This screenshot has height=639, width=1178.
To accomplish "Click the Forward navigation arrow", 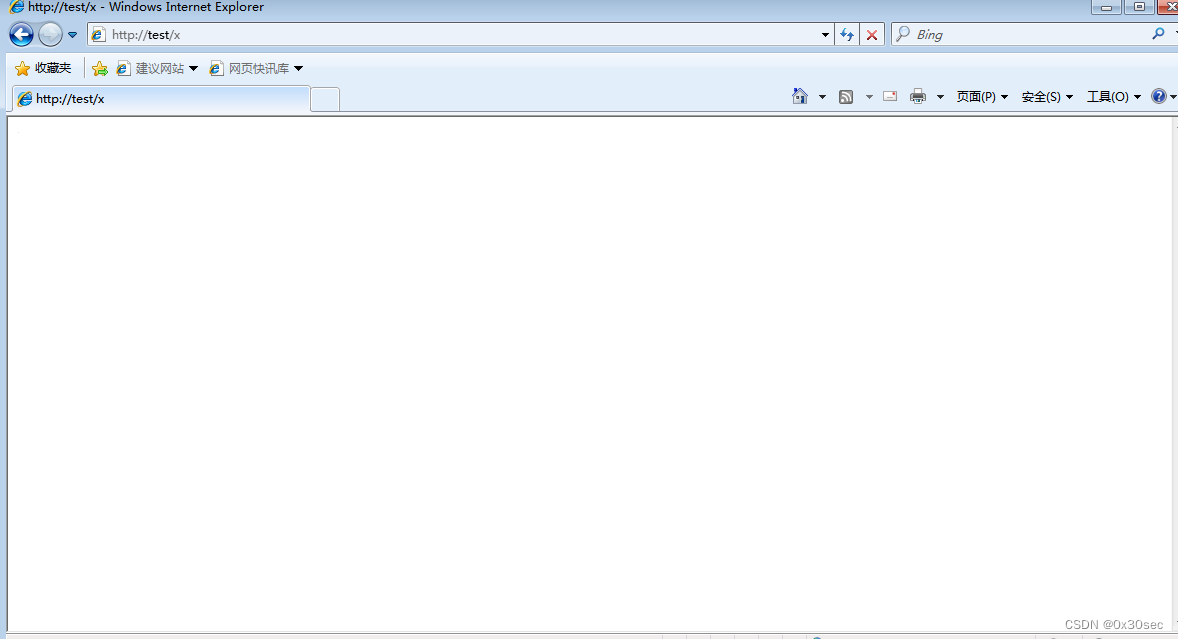I will coord(50,35).
